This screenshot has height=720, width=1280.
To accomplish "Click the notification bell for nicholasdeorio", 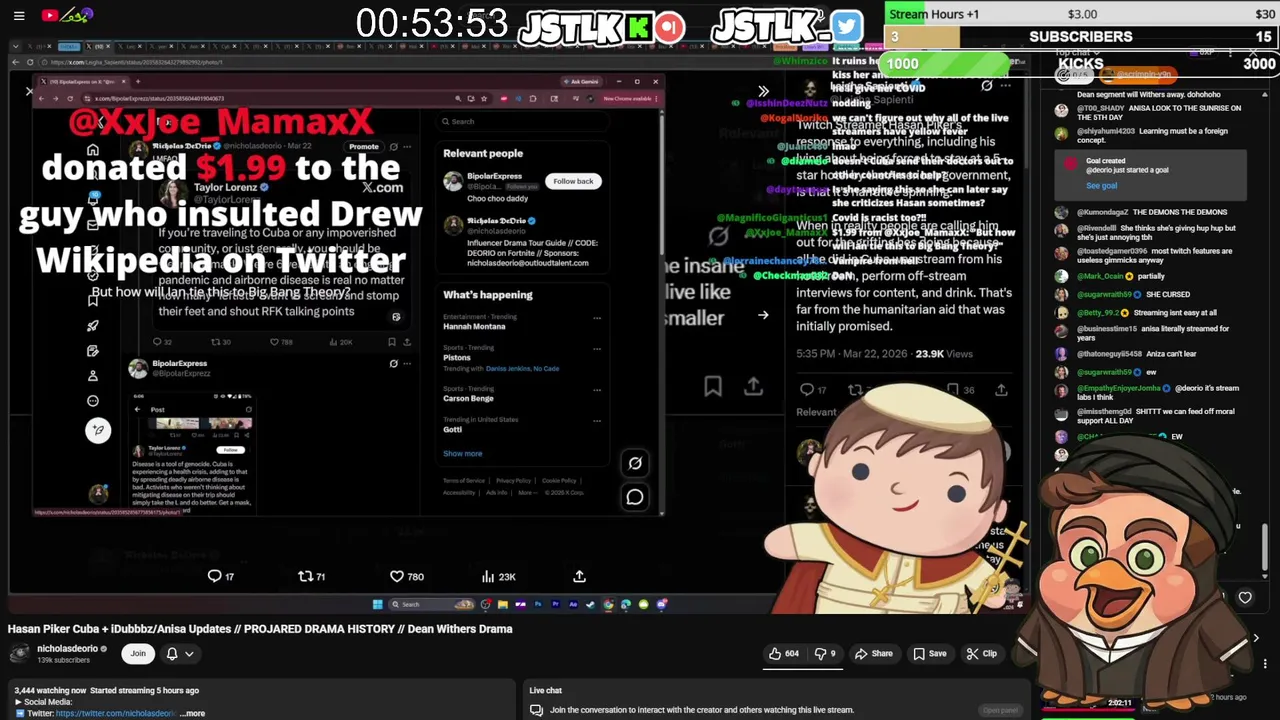I will (171, 654).
